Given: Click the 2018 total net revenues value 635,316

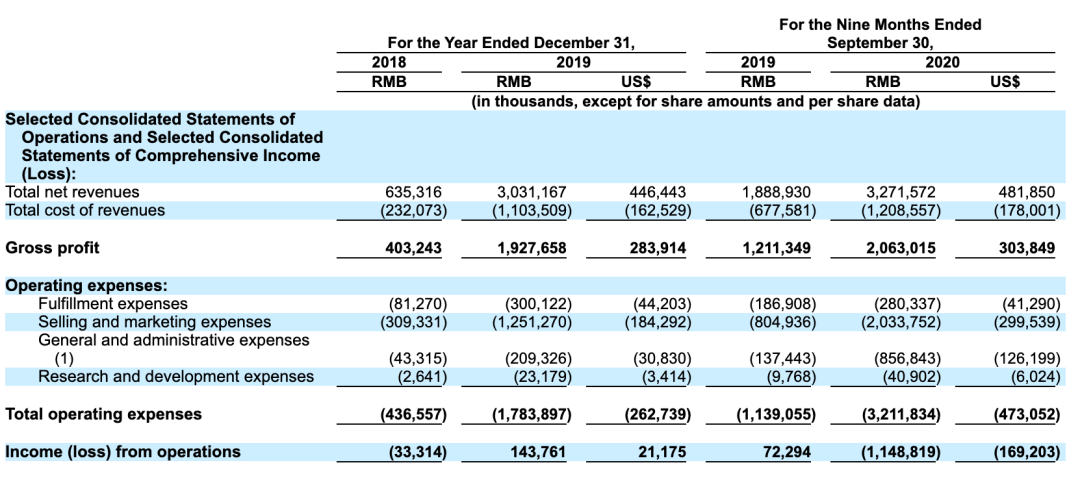Looking at the screenshot, I should click(413, 192).
